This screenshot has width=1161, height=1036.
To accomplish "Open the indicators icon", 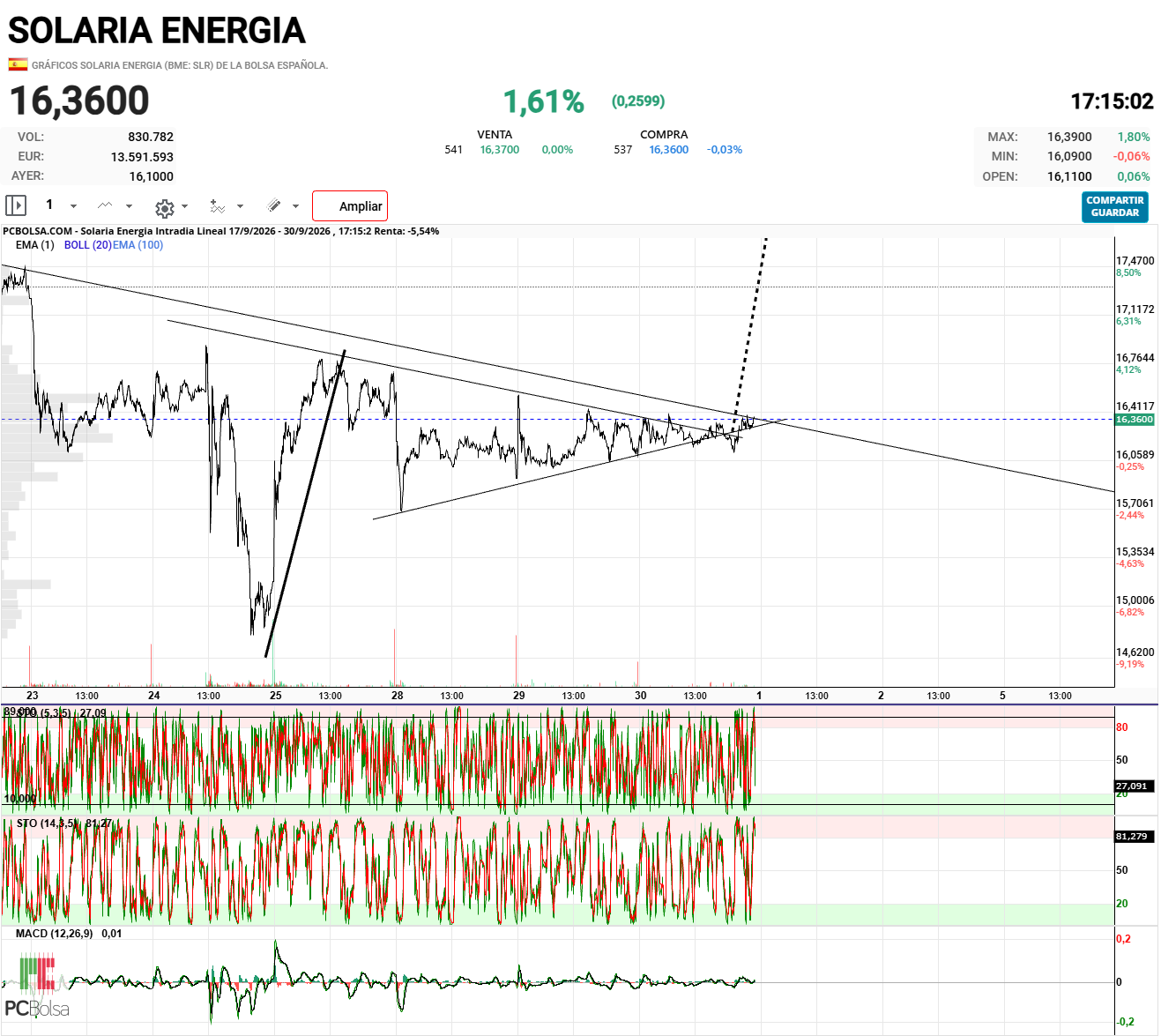I will 217,206.
